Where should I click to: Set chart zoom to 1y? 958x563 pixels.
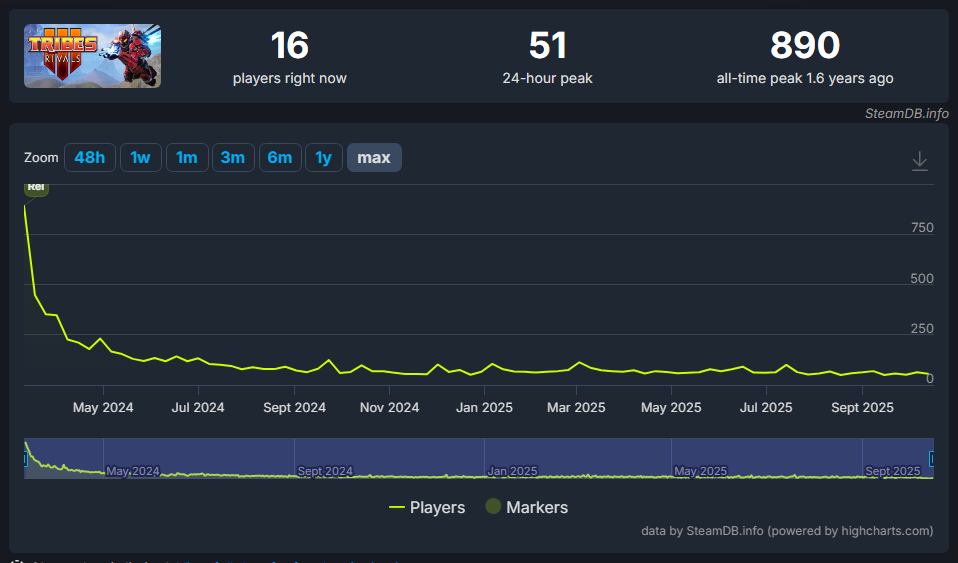324,158
